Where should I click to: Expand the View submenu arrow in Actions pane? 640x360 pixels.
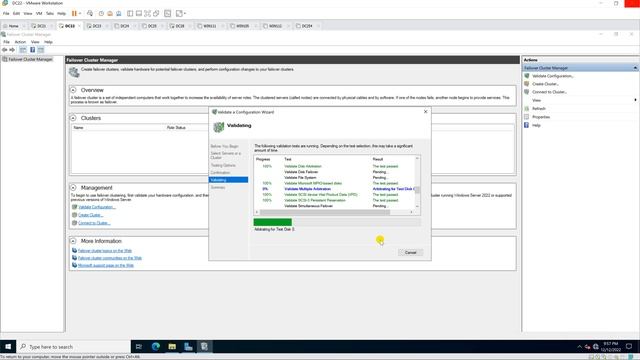[x=636, y=100]
